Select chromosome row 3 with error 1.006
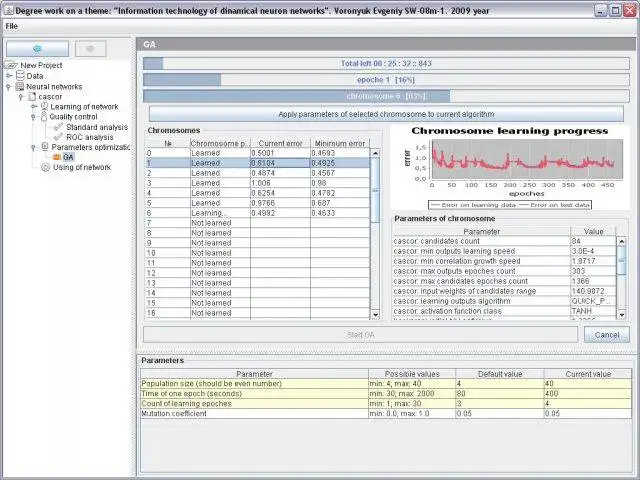 [x=258, y=183]
